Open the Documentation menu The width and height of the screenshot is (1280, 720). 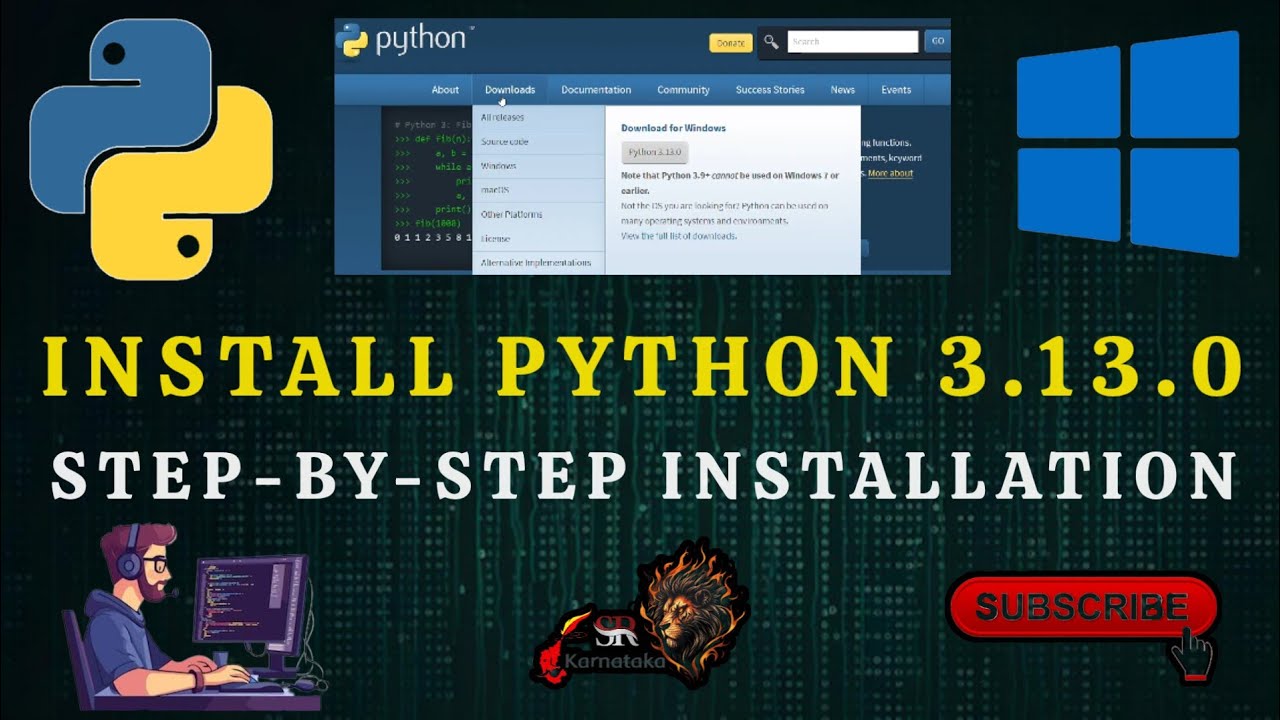pos(596,90)
